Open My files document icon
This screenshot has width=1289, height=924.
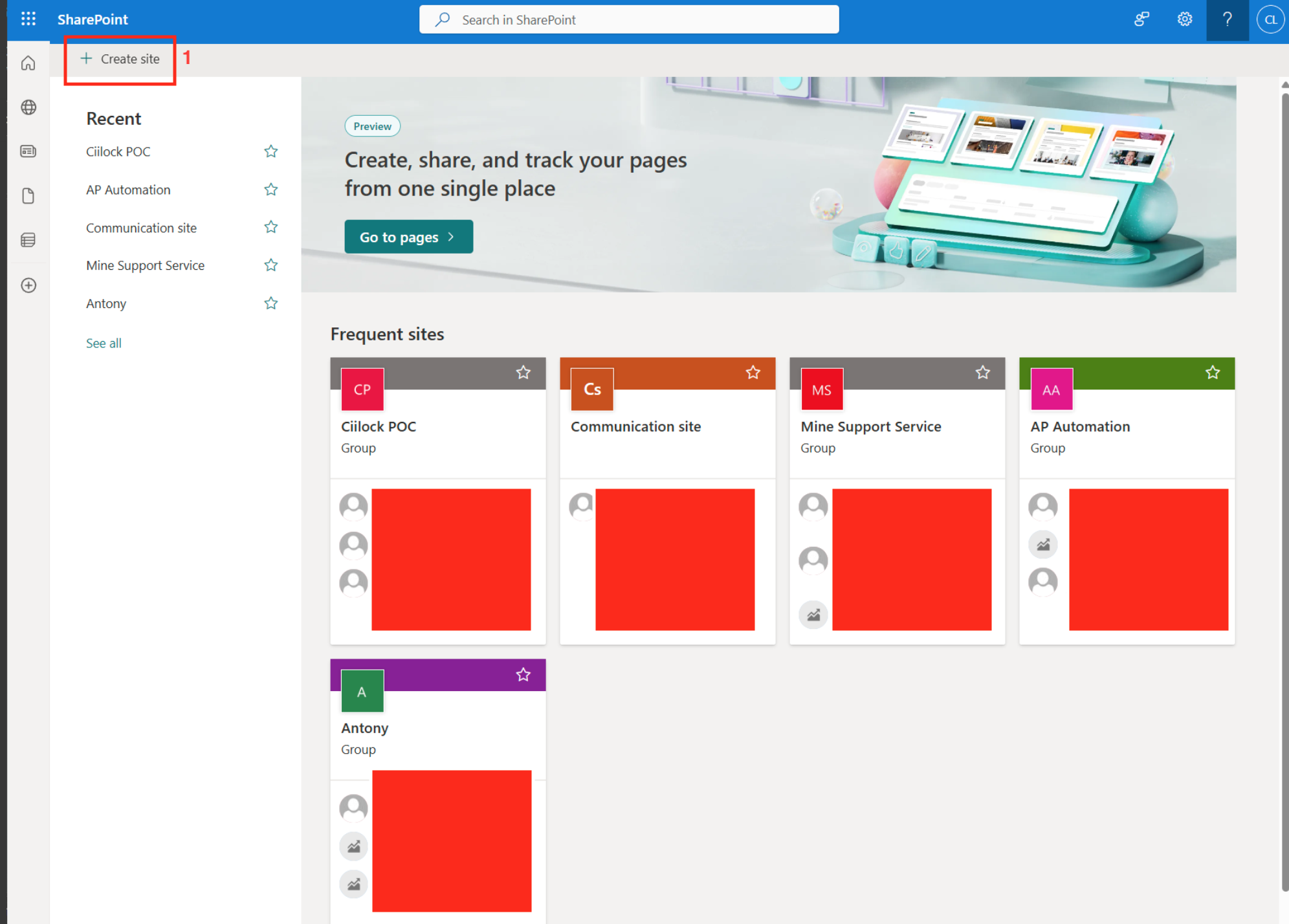click(28, 195)
